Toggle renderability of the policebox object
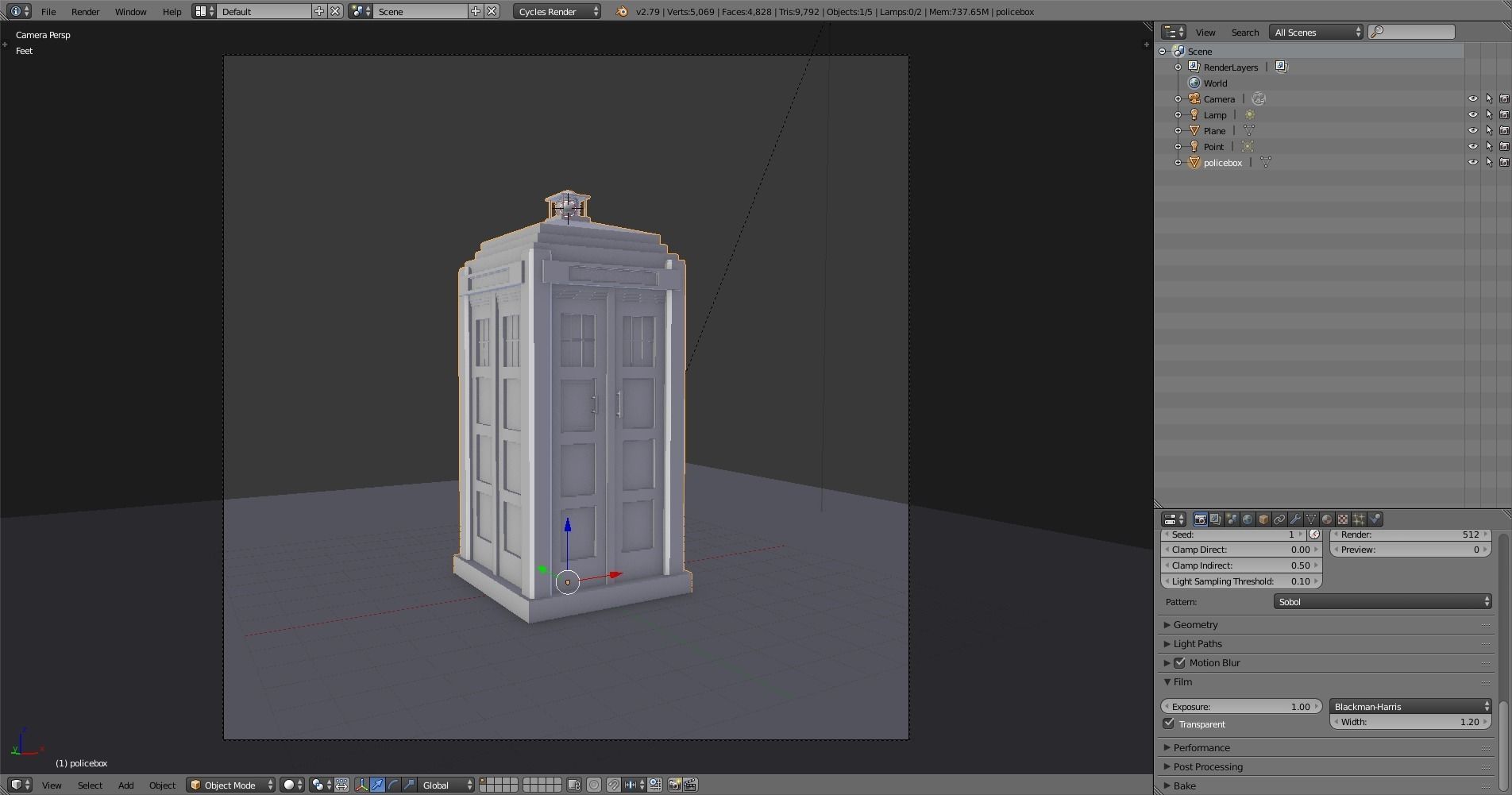 (1504, 163)
